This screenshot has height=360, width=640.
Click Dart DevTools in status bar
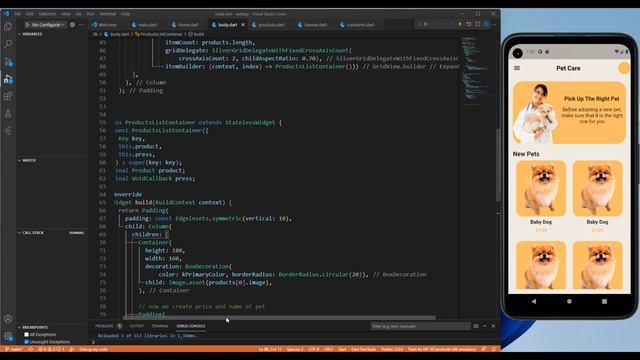click(364, 349)
